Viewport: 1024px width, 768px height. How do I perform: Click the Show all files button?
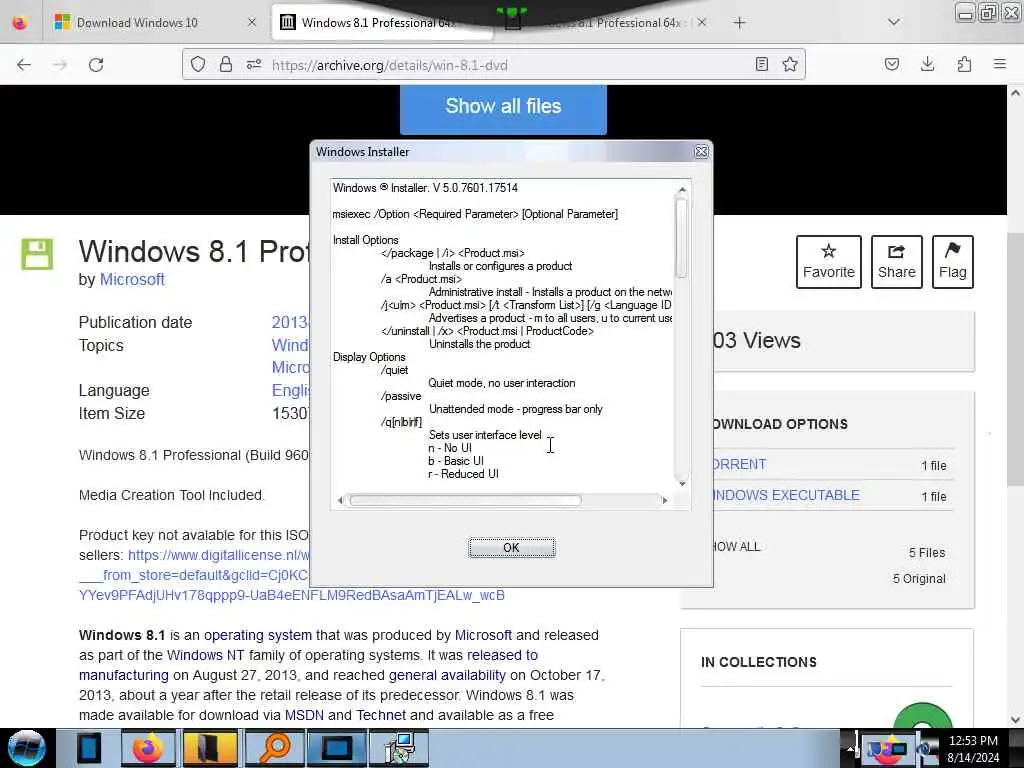pos(503,106)
